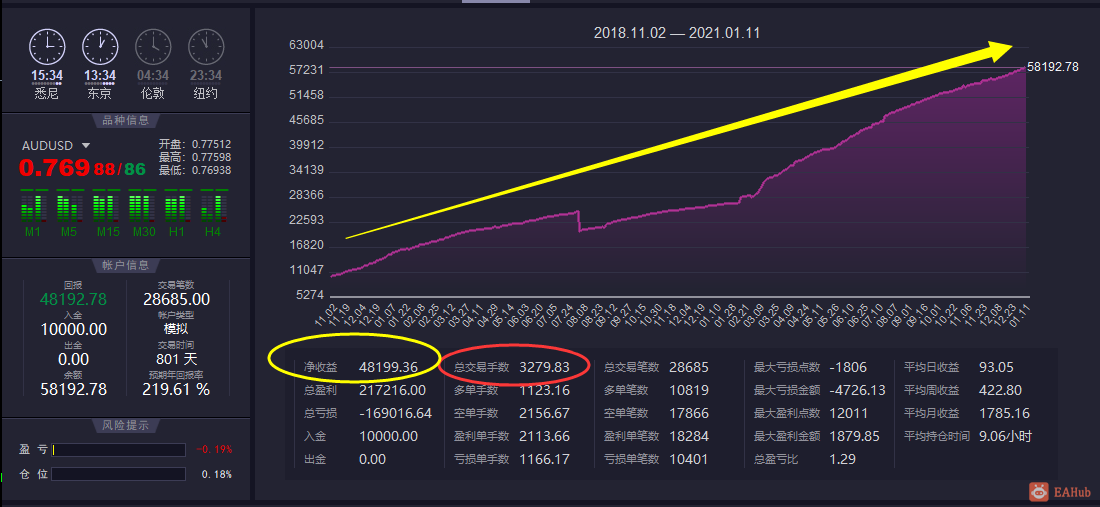This screenshot has height=507, width=1100.
Task: Select the H1 timeframe signal bars
Action: (177, 205)
